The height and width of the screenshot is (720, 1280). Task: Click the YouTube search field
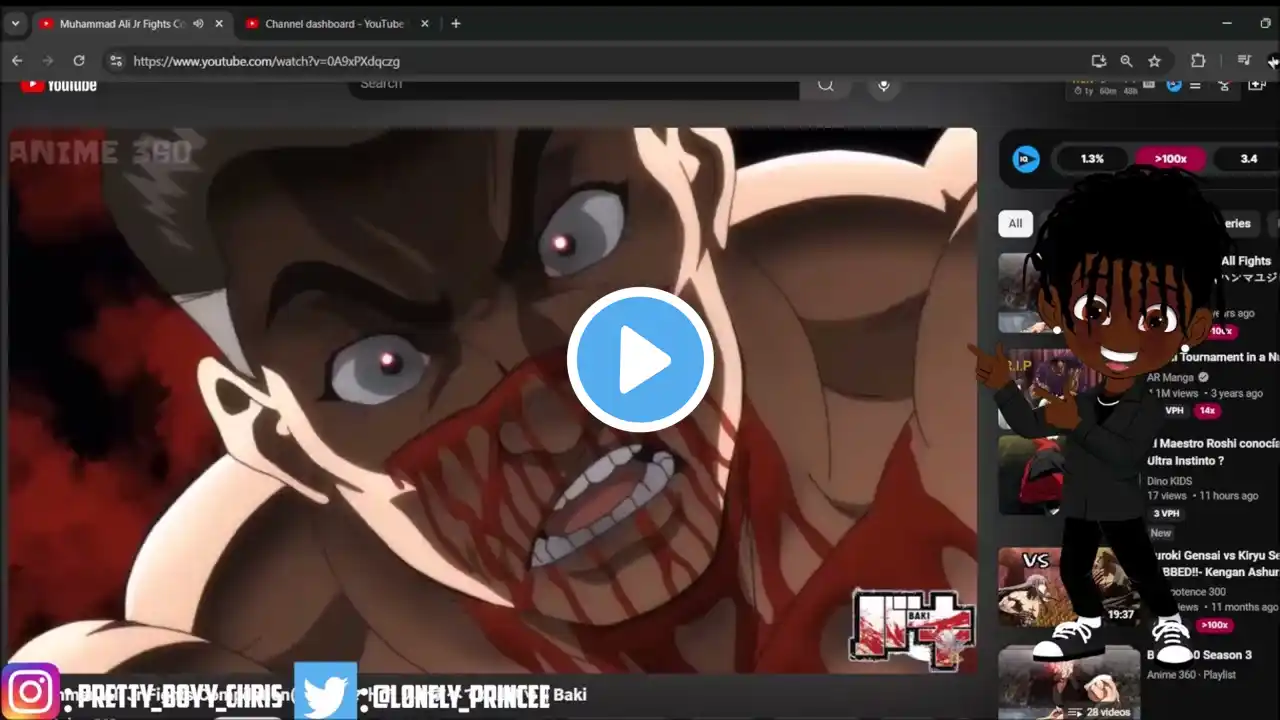pyautogui.click(x=573, y=86)
